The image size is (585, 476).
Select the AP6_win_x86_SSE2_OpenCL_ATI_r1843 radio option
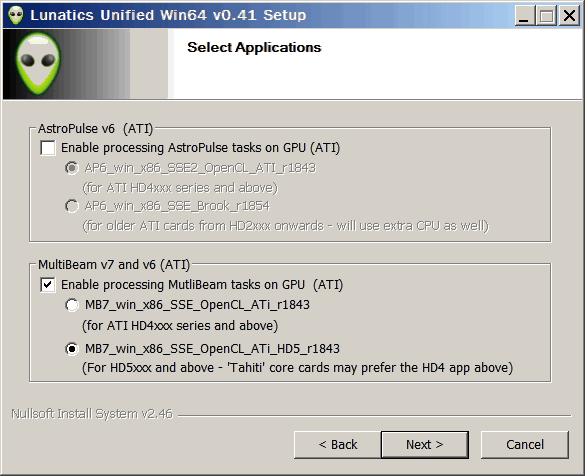pyautogui.click(x=72, y=168)
